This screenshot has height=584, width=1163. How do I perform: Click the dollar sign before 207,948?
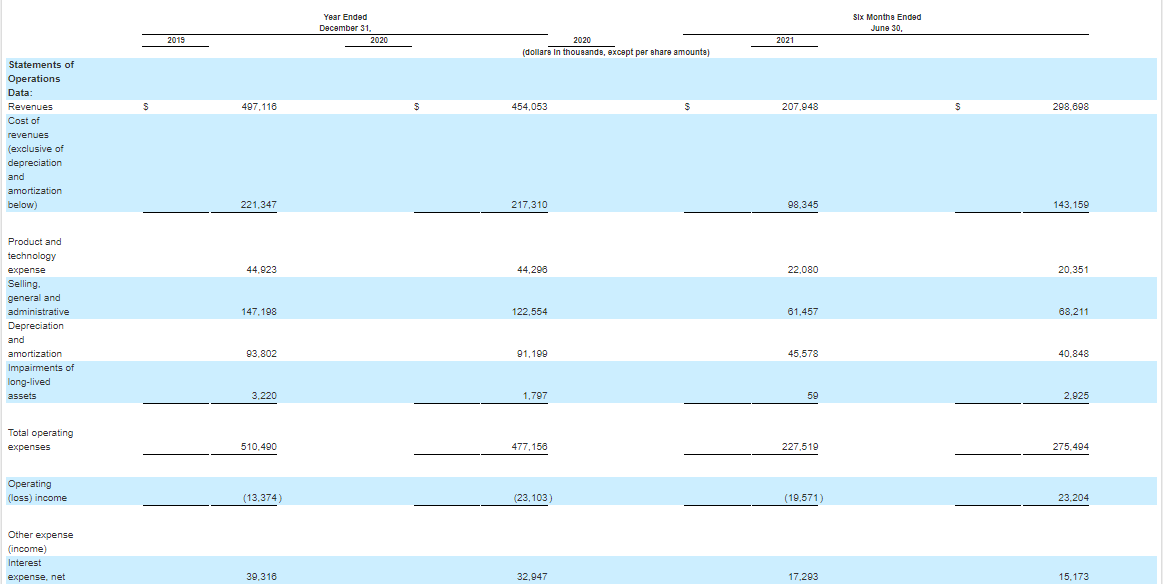pos(688,107)
